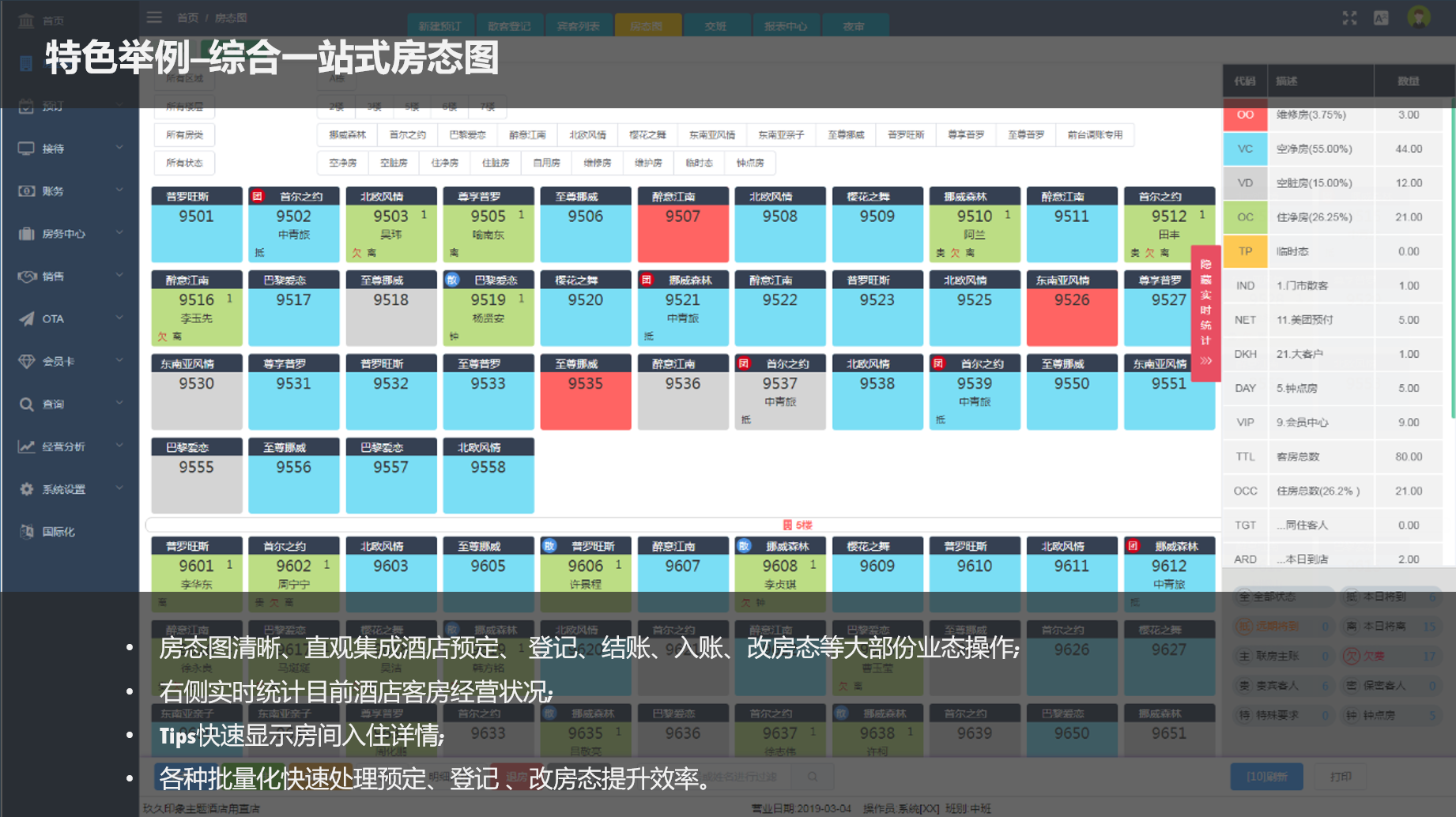Click the 打印 print button

[x=1341, y=777]
